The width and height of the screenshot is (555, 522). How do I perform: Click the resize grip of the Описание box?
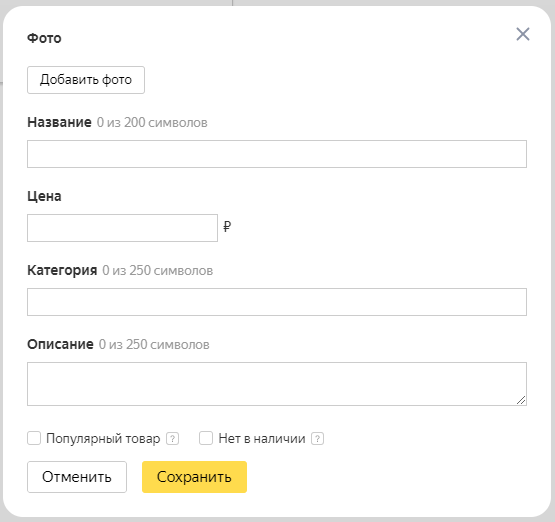tap(521, 400)
